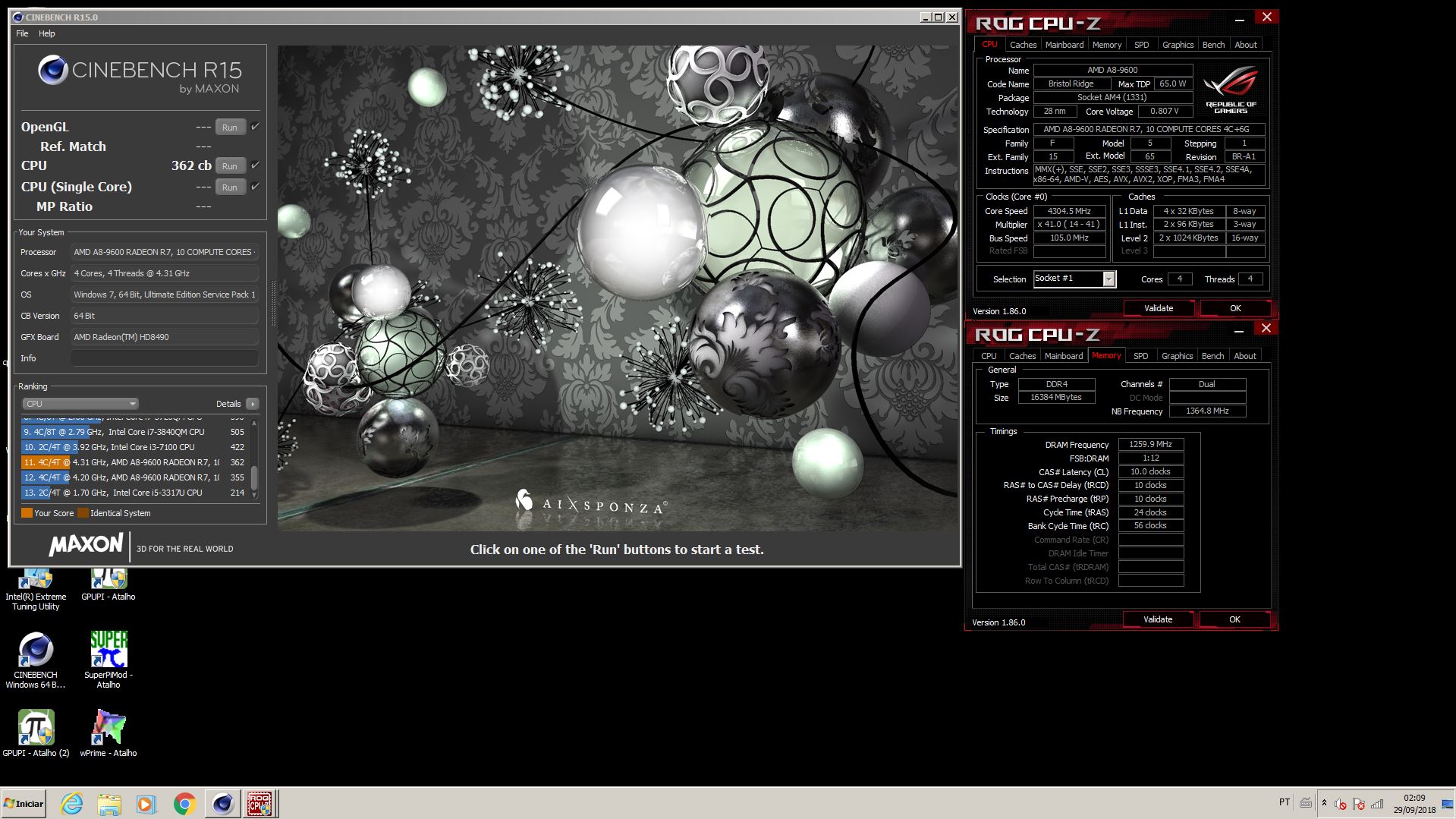
Task: Select ranking row 12 AMD A8-9600 at 4.20 GHz
Action: point(134,477)
